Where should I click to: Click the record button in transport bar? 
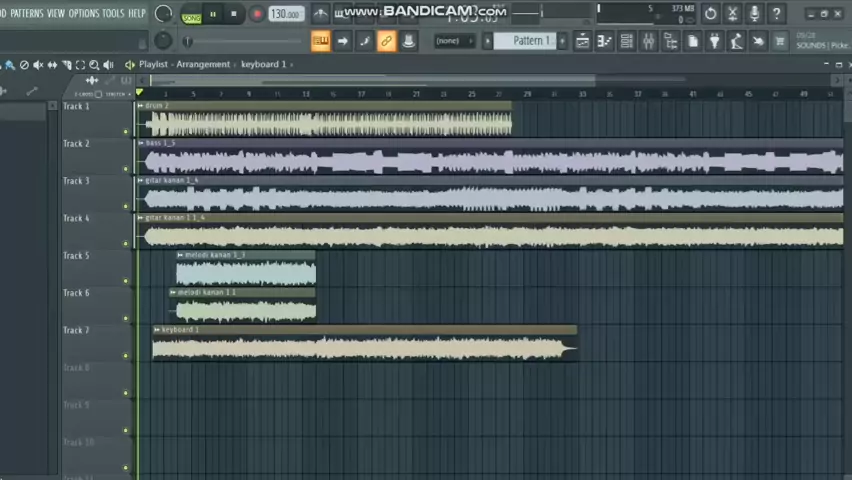(257, 14)
